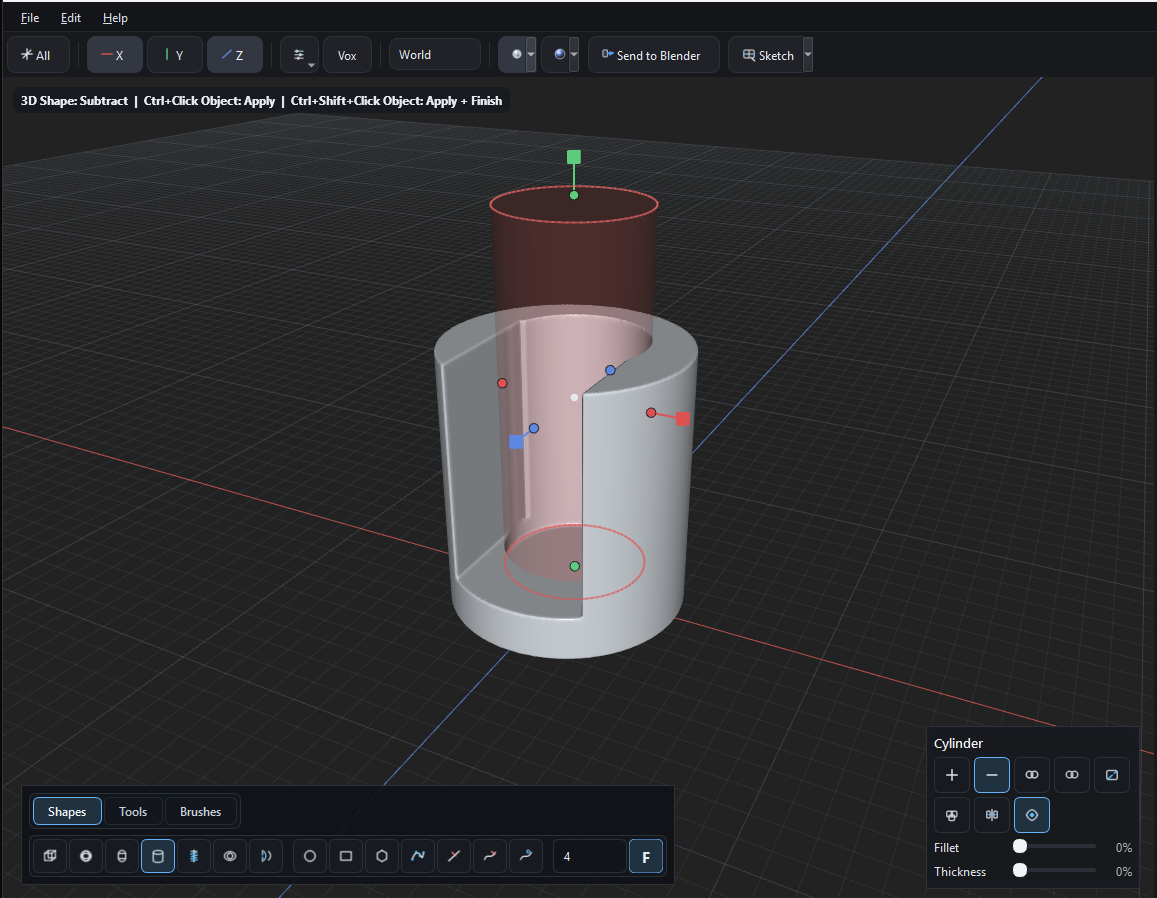Viewport: 1157px width, 898px height.
Task: Open the World coordinate space selector
Action: click(434, 54)
